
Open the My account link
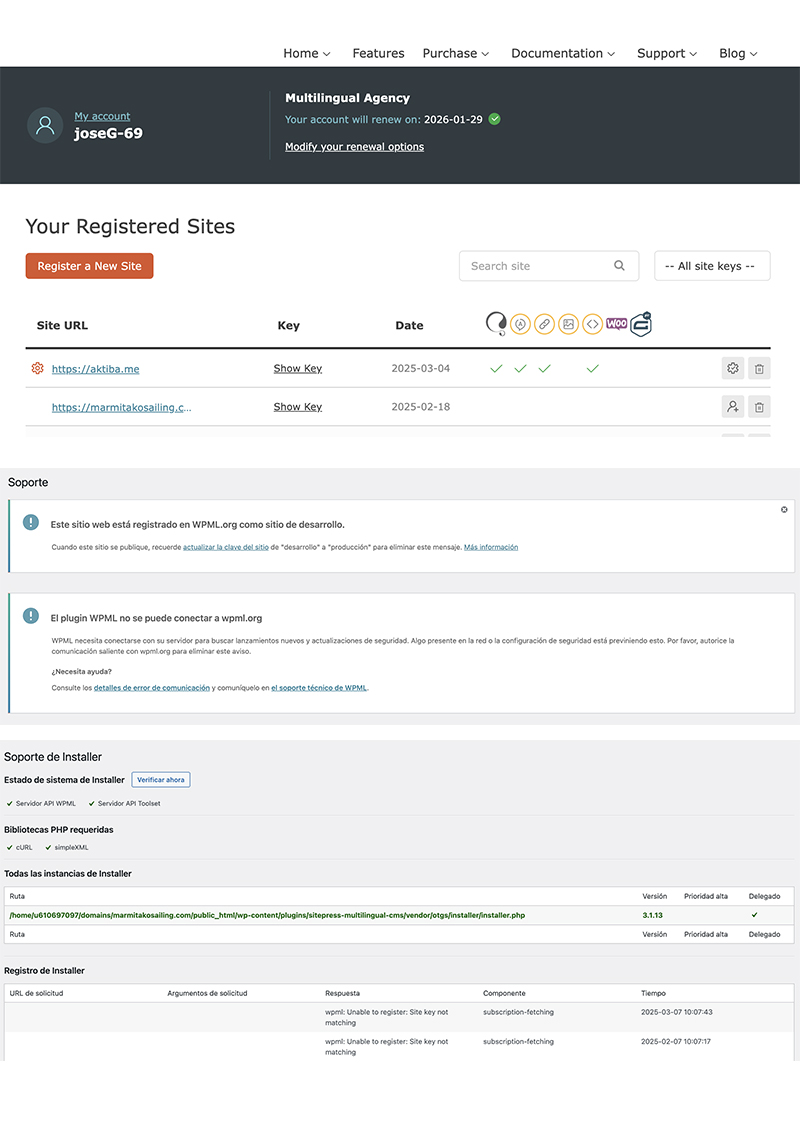[x=102, y=115]
